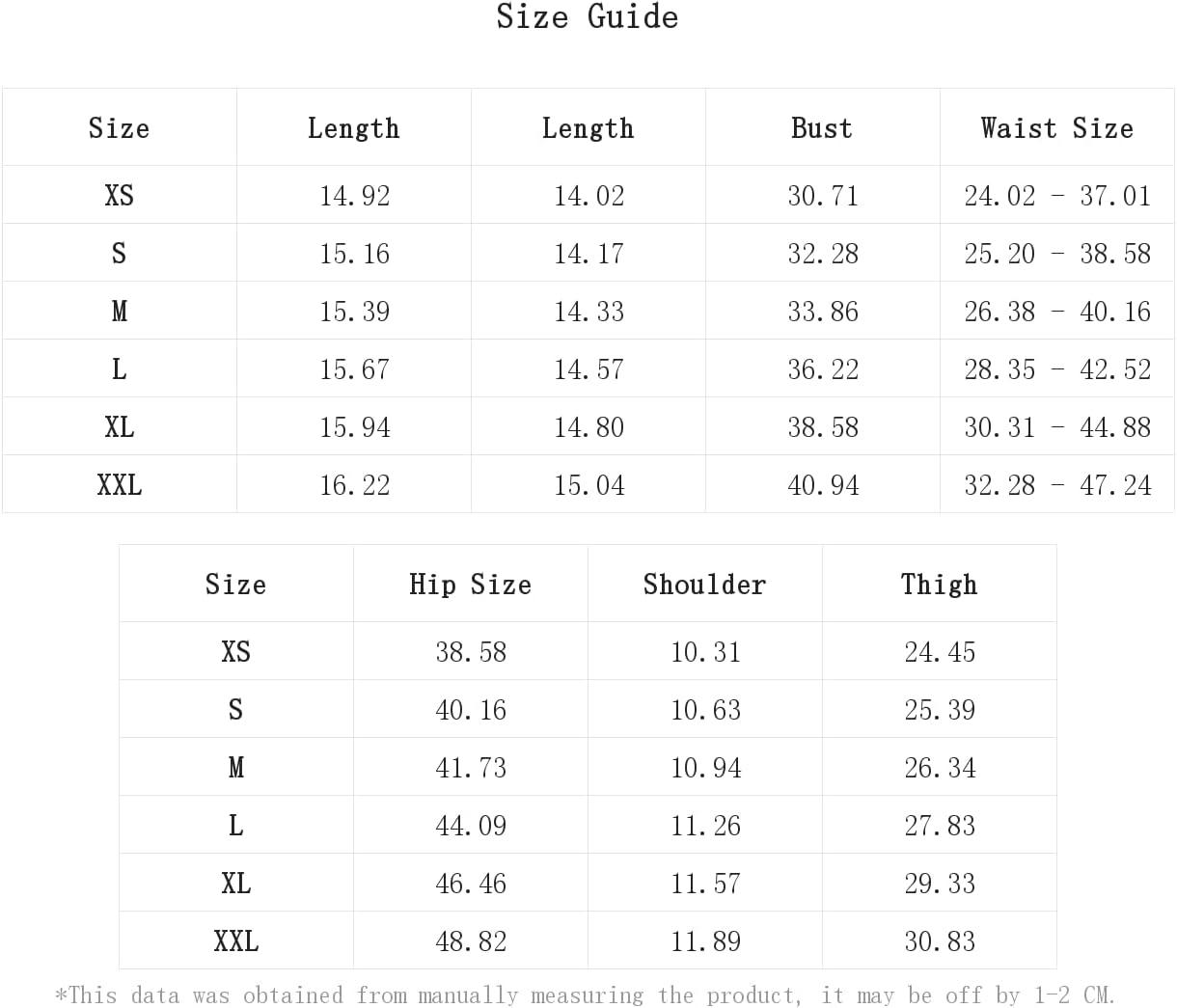Click second Length value 14.57
The image size is (1177, 1008).
point(588,369)
